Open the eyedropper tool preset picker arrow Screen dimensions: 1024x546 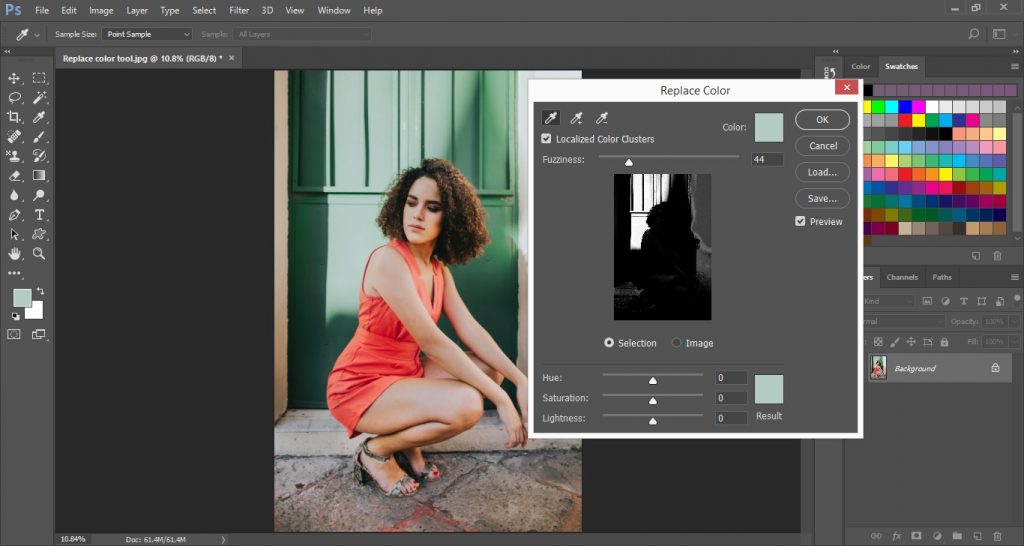tap(37, 35)
